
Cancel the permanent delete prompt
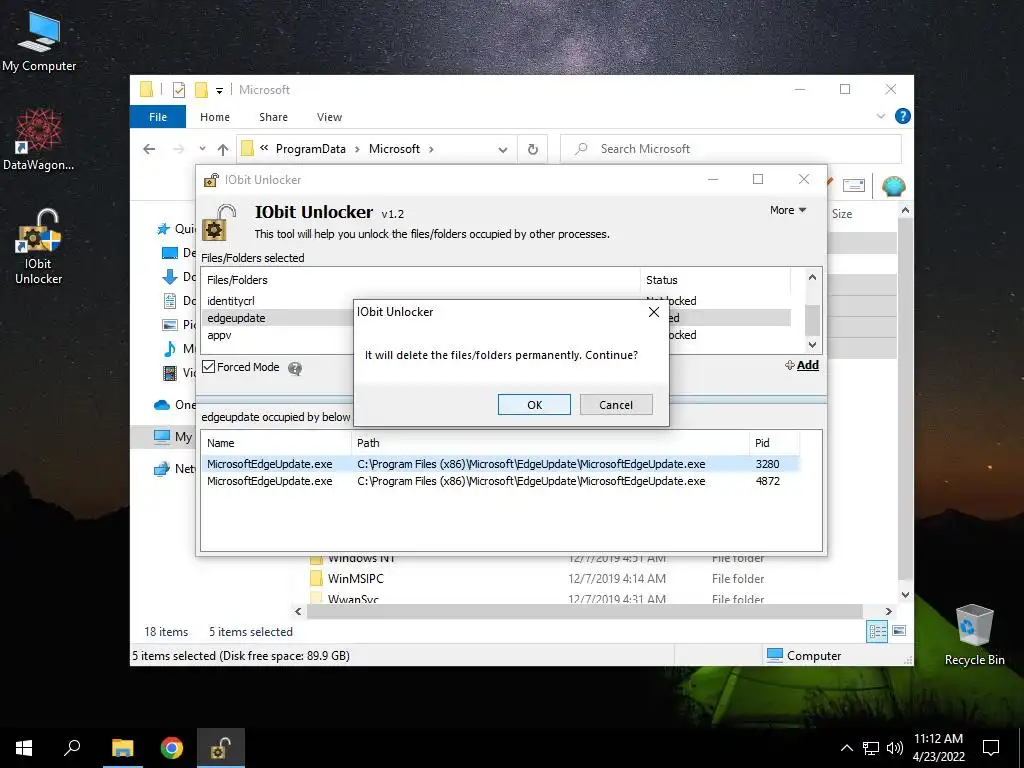point(616,405)
